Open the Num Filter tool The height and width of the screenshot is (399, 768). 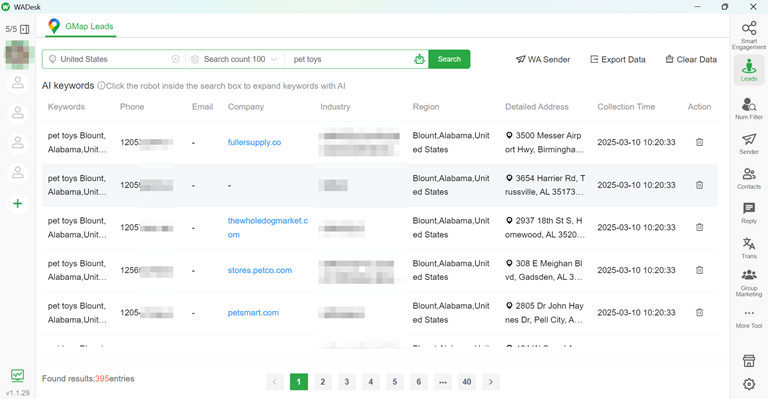pos(748,108)
